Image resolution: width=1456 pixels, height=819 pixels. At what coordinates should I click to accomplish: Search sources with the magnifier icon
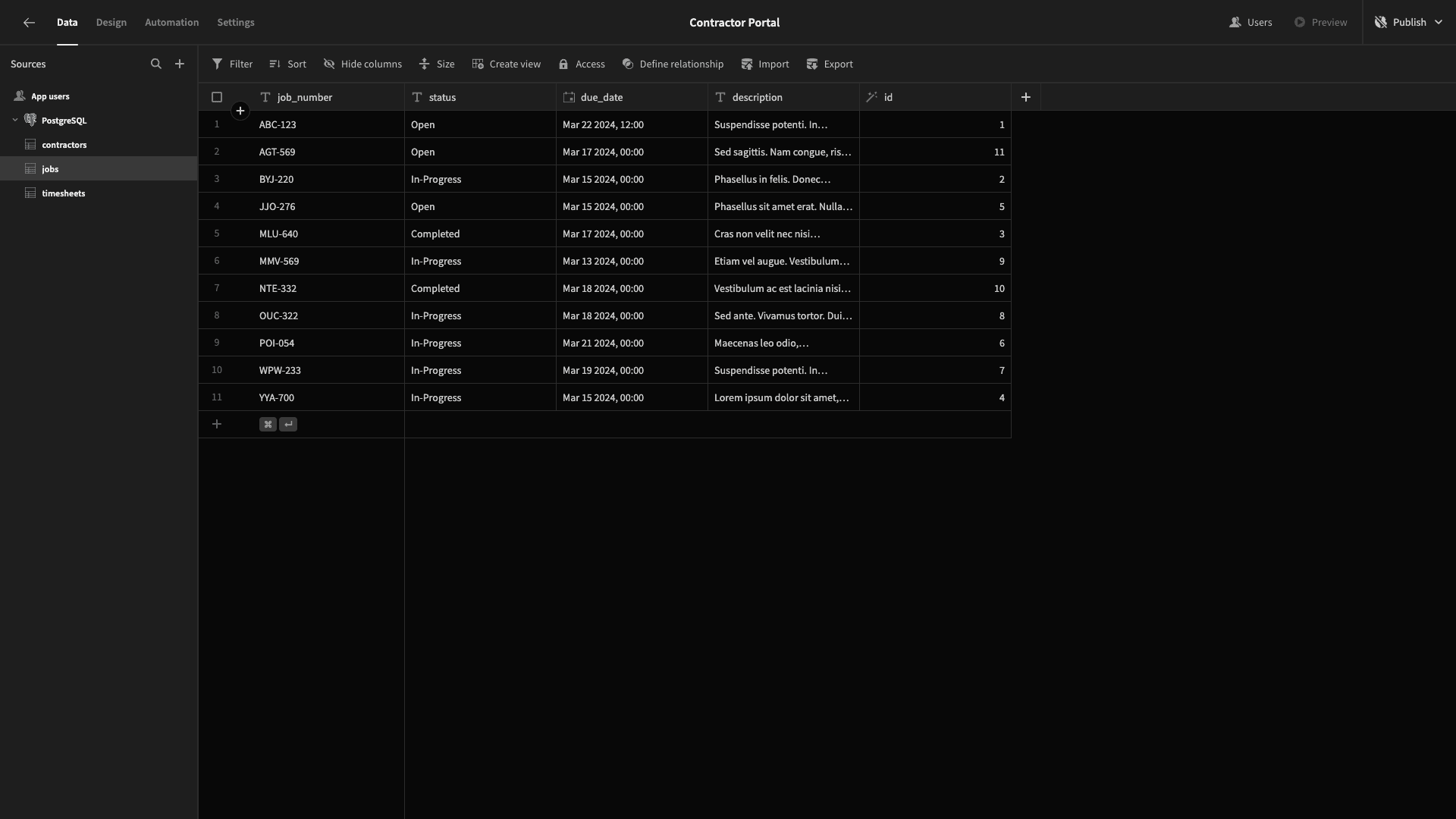156,64
